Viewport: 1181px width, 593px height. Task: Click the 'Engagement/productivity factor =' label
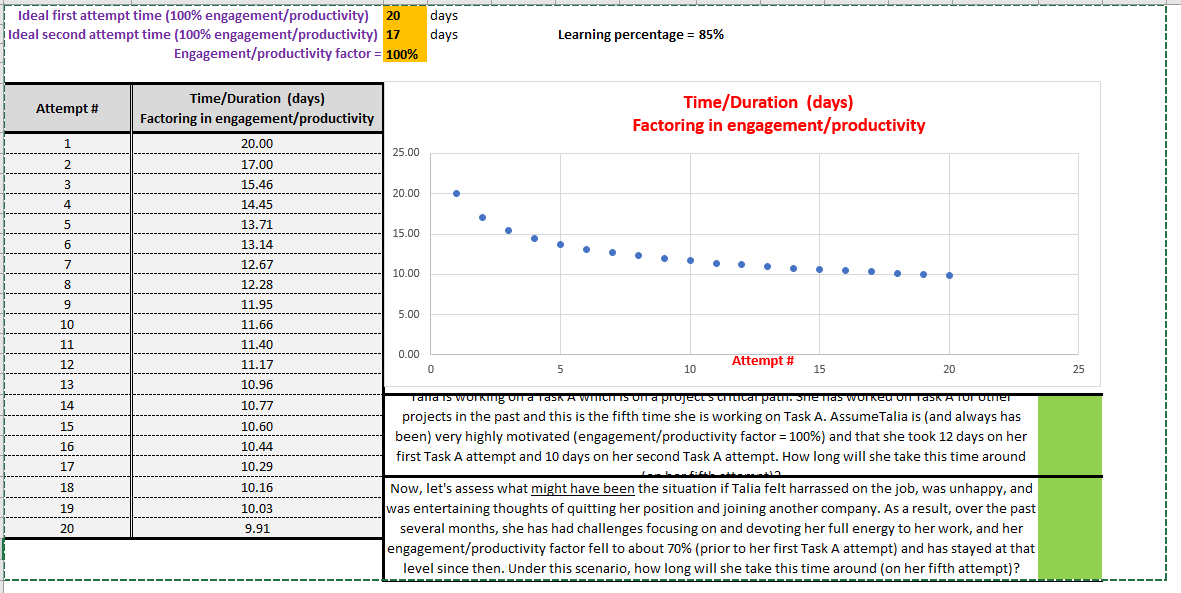277,53
